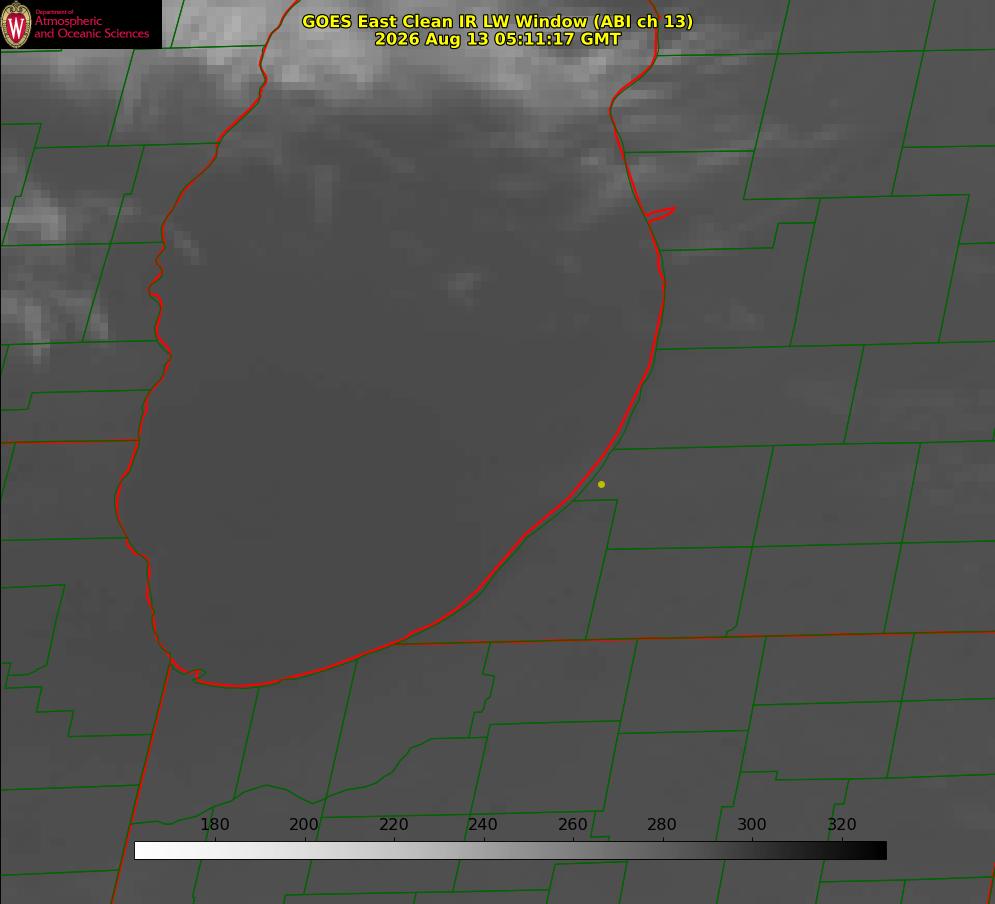995x904 pixels.
Task: Click the 320 colorbar label
Action: tap(842, 824)
